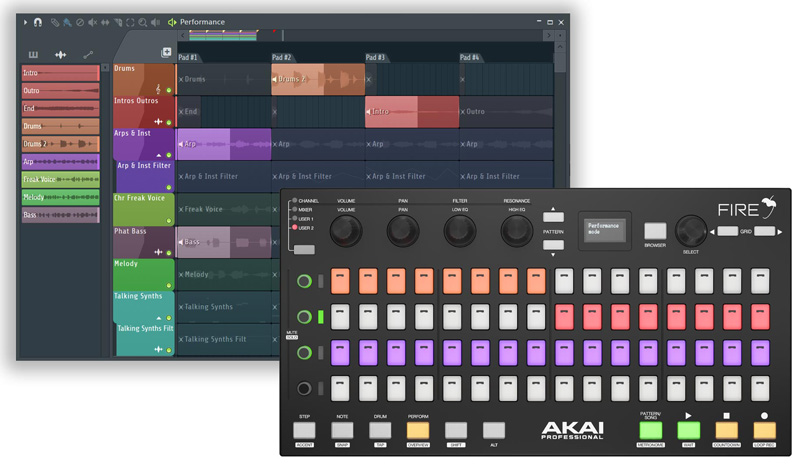Image resolution: width=800 pixels, height=470 pixels.
Task: Toggle the magnet snap icon
Action: point(38,22)
